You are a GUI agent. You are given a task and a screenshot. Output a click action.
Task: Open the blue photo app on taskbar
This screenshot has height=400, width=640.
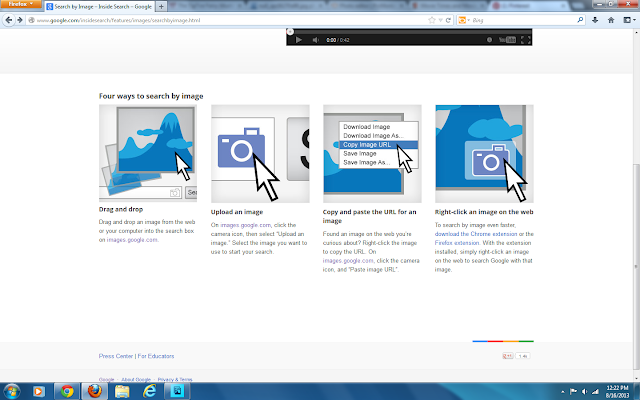(x=178, y=391)
